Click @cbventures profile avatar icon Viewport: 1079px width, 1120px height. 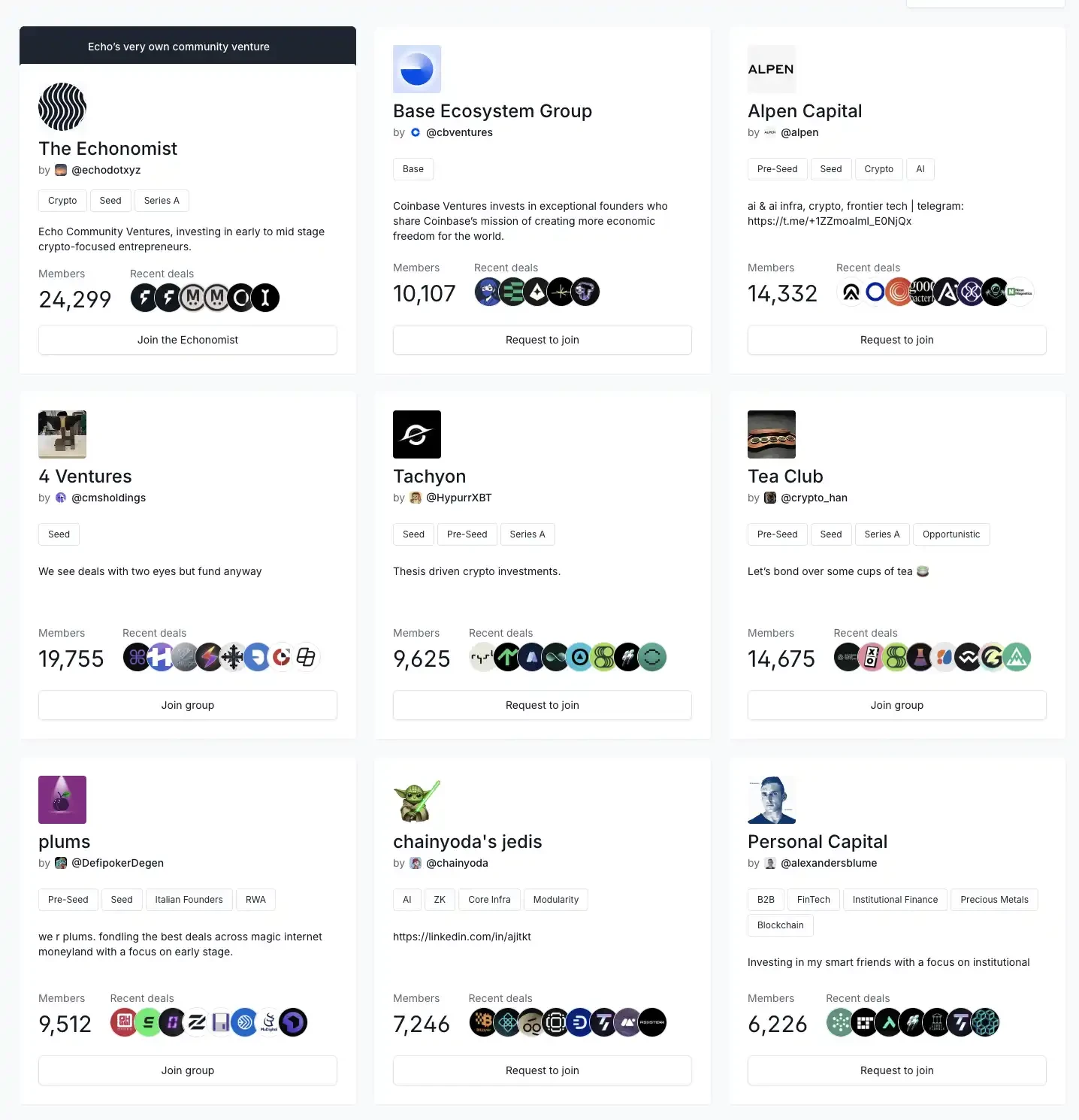tap(416, 132)
